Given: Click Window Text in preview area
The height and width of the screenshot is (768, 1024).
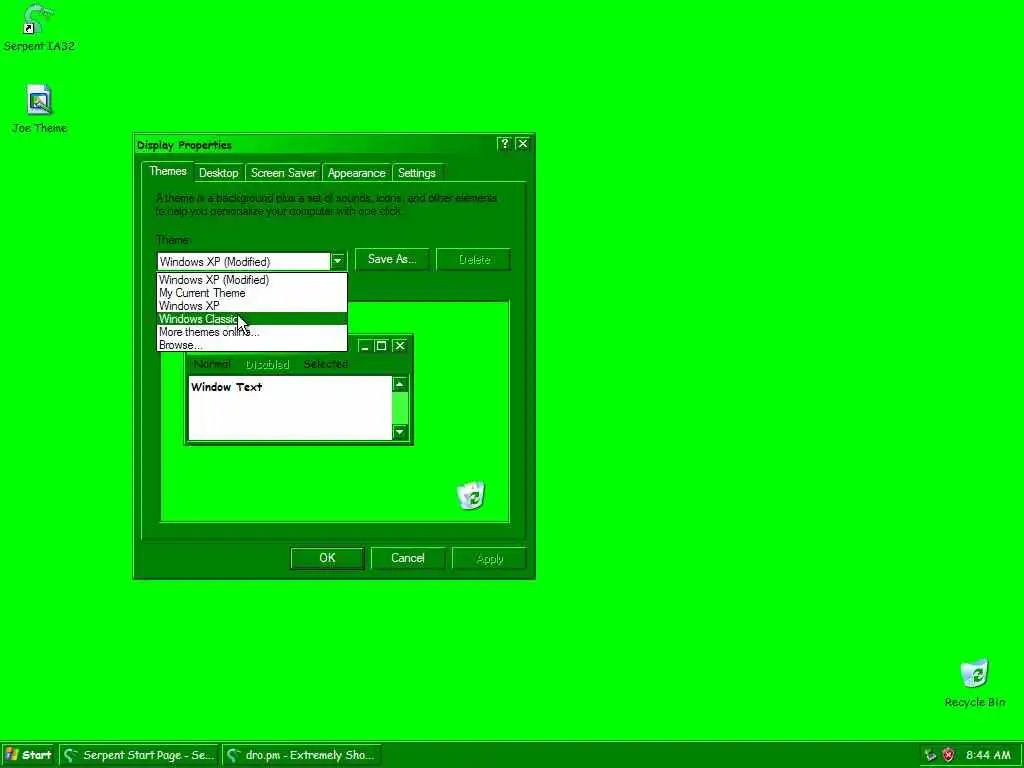Looking at the screenshot, I should click(226, 387).
